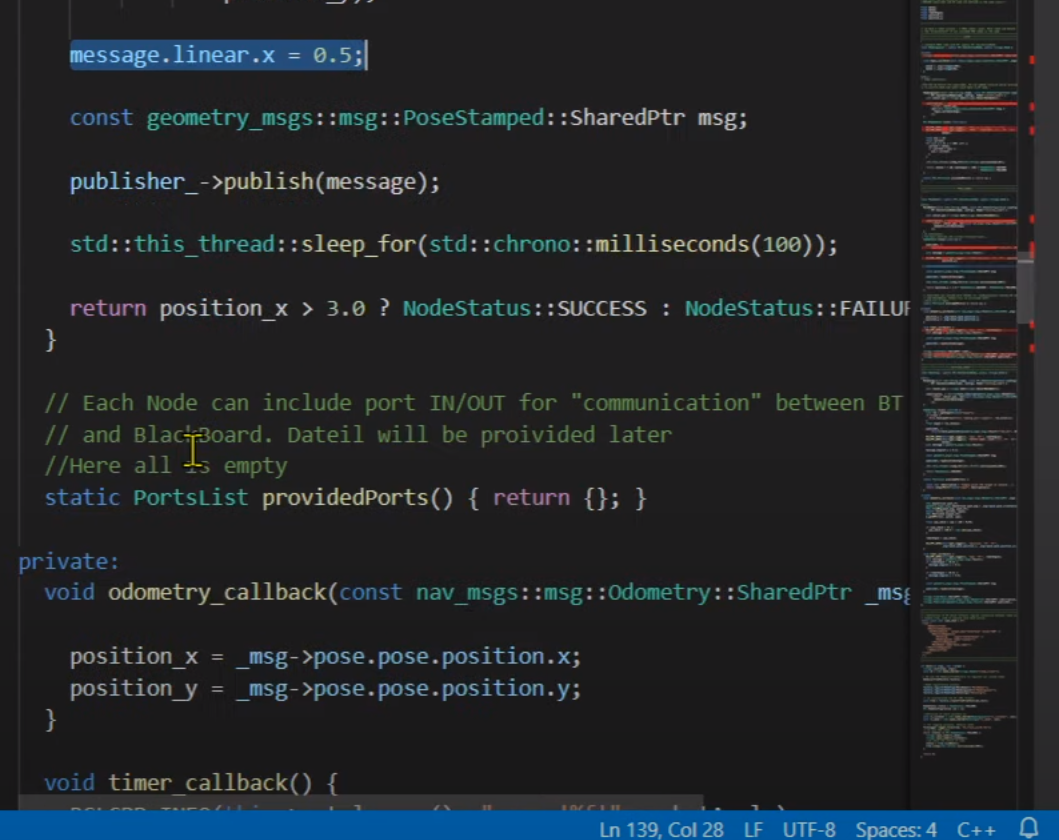Click the private: access specifier

click(x=68, y=561)
